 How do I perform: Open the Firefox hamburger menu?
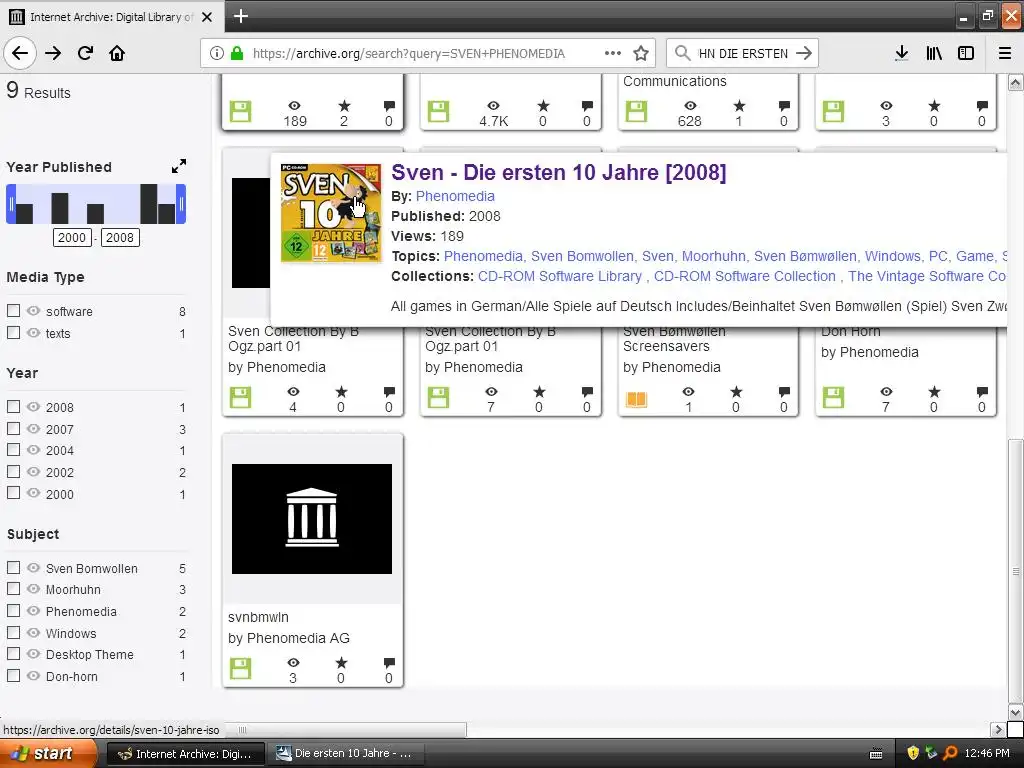(1004, 53)
